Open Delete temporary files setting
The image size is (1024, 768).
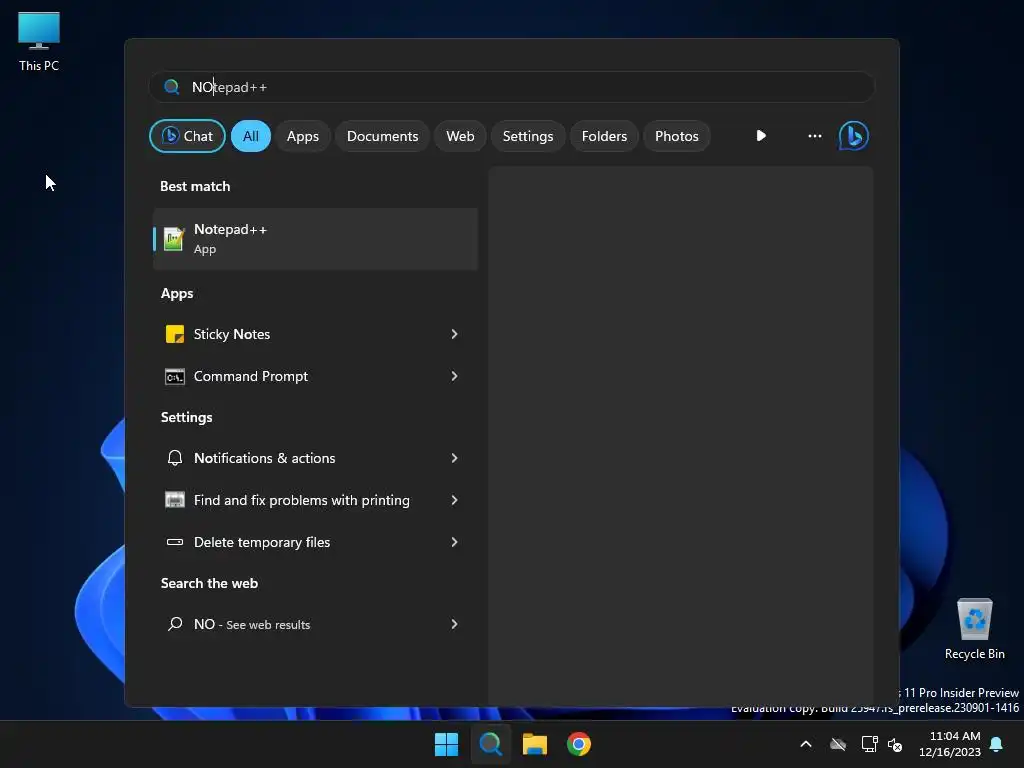point(315,542)
